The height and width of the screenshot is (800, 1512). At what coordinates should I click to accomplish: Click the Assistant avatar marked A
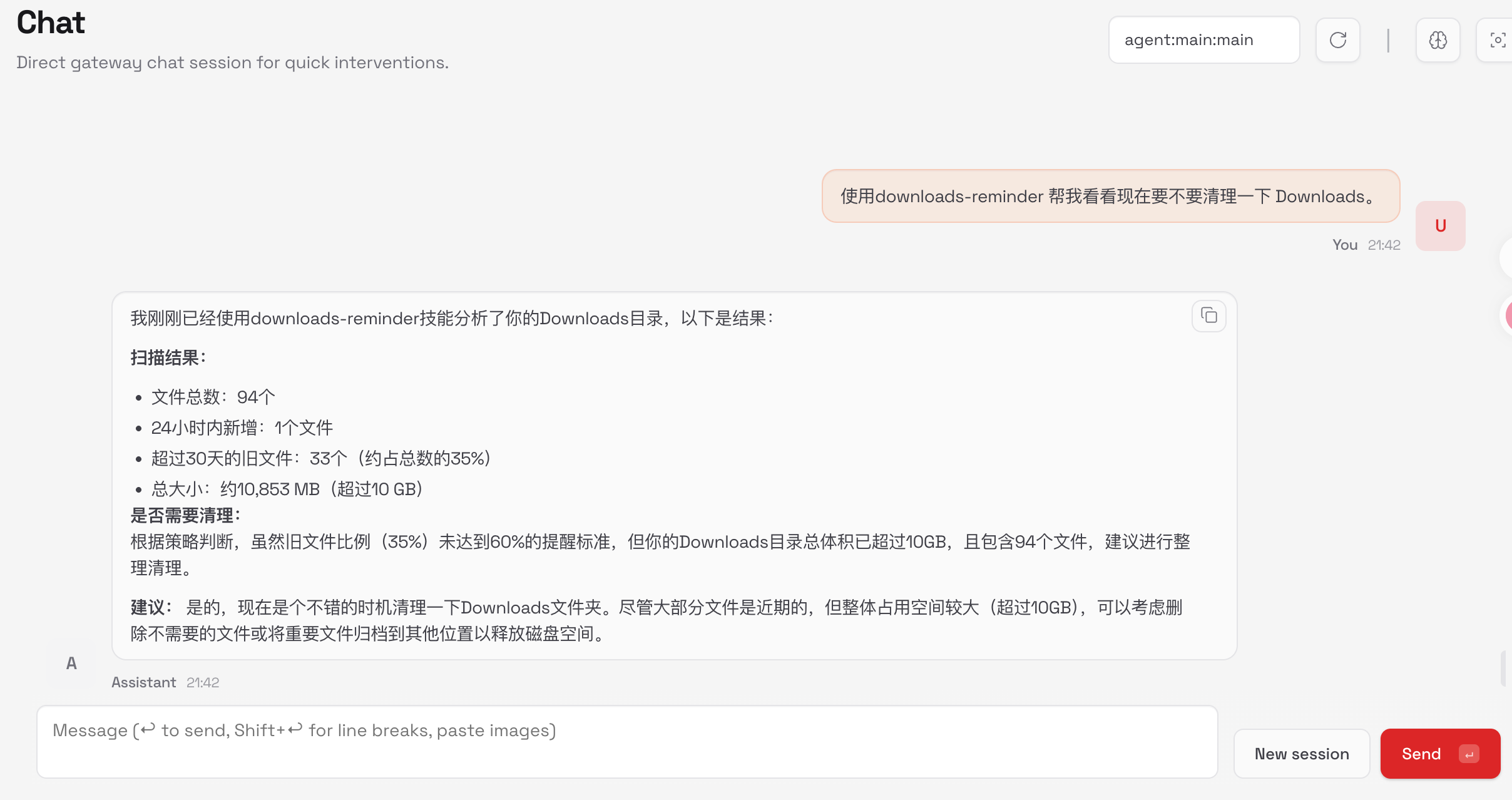pos(71,664)
